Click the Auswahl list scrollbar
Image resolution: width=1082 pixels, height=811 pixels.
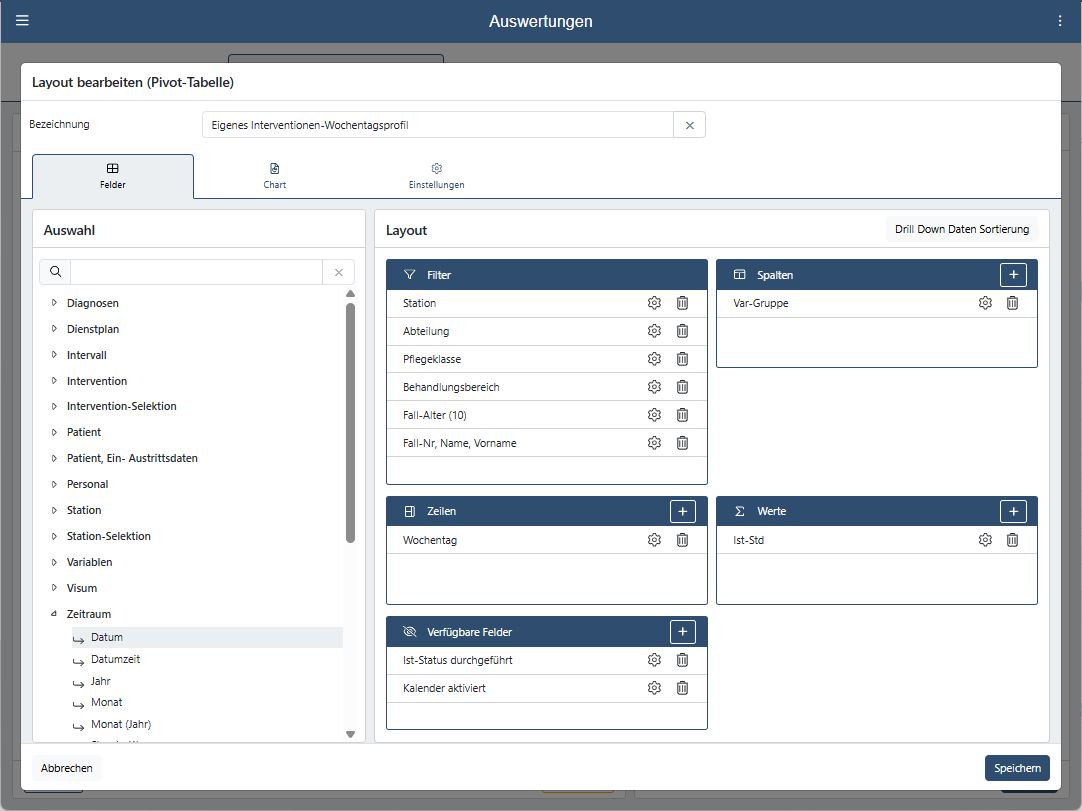(350, 420)
